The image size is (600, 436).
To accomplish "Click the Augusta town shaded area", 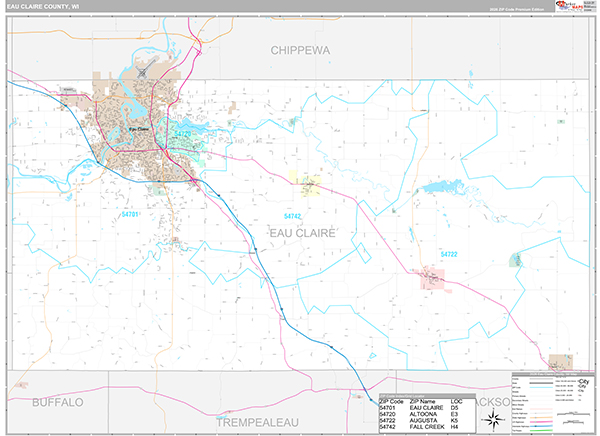I will pyautogui.click(x=433, y=277).
